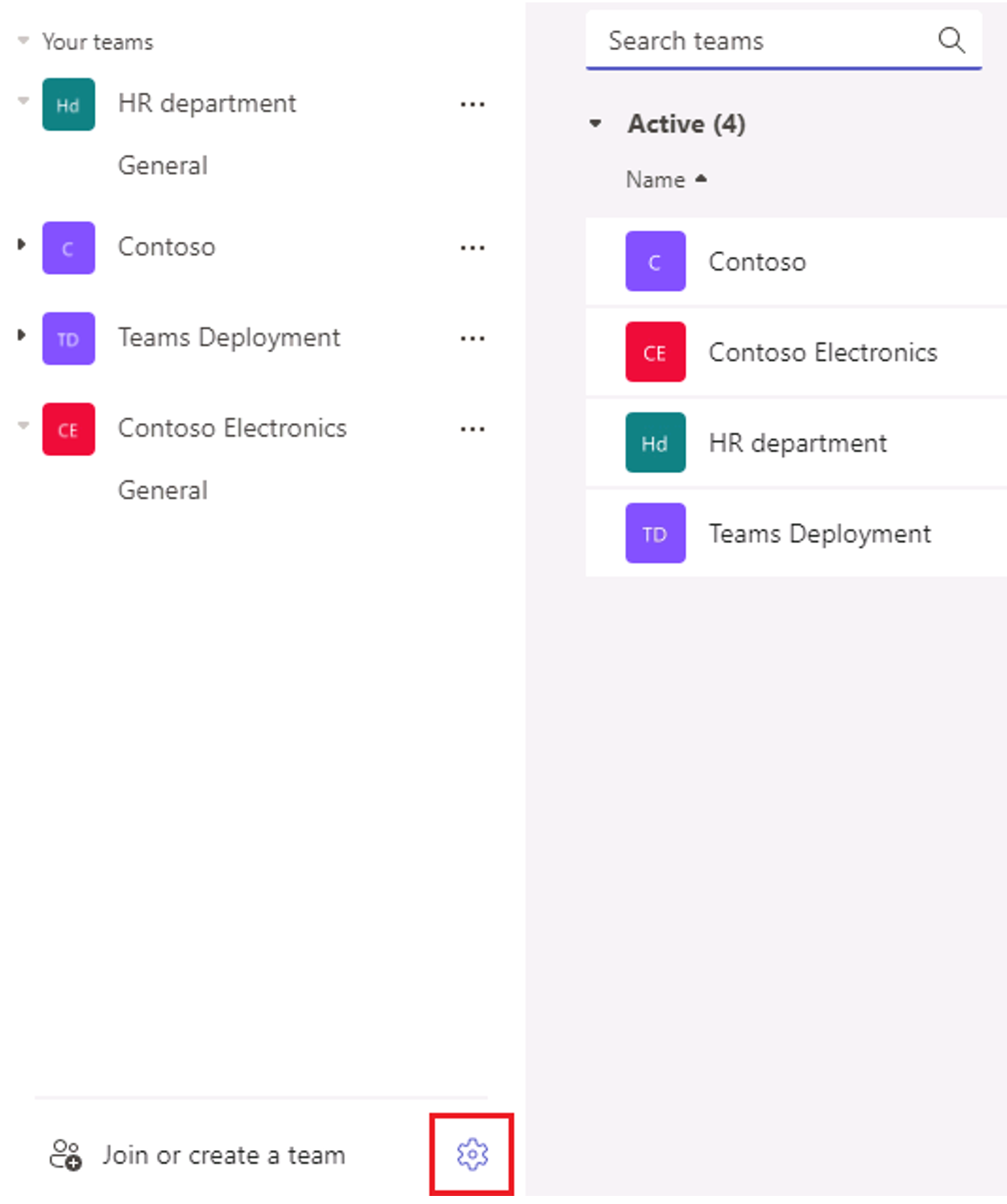Focus the Search teams field
Image resolution: width=1007 pixels, height=1204 pixels.
783,40
